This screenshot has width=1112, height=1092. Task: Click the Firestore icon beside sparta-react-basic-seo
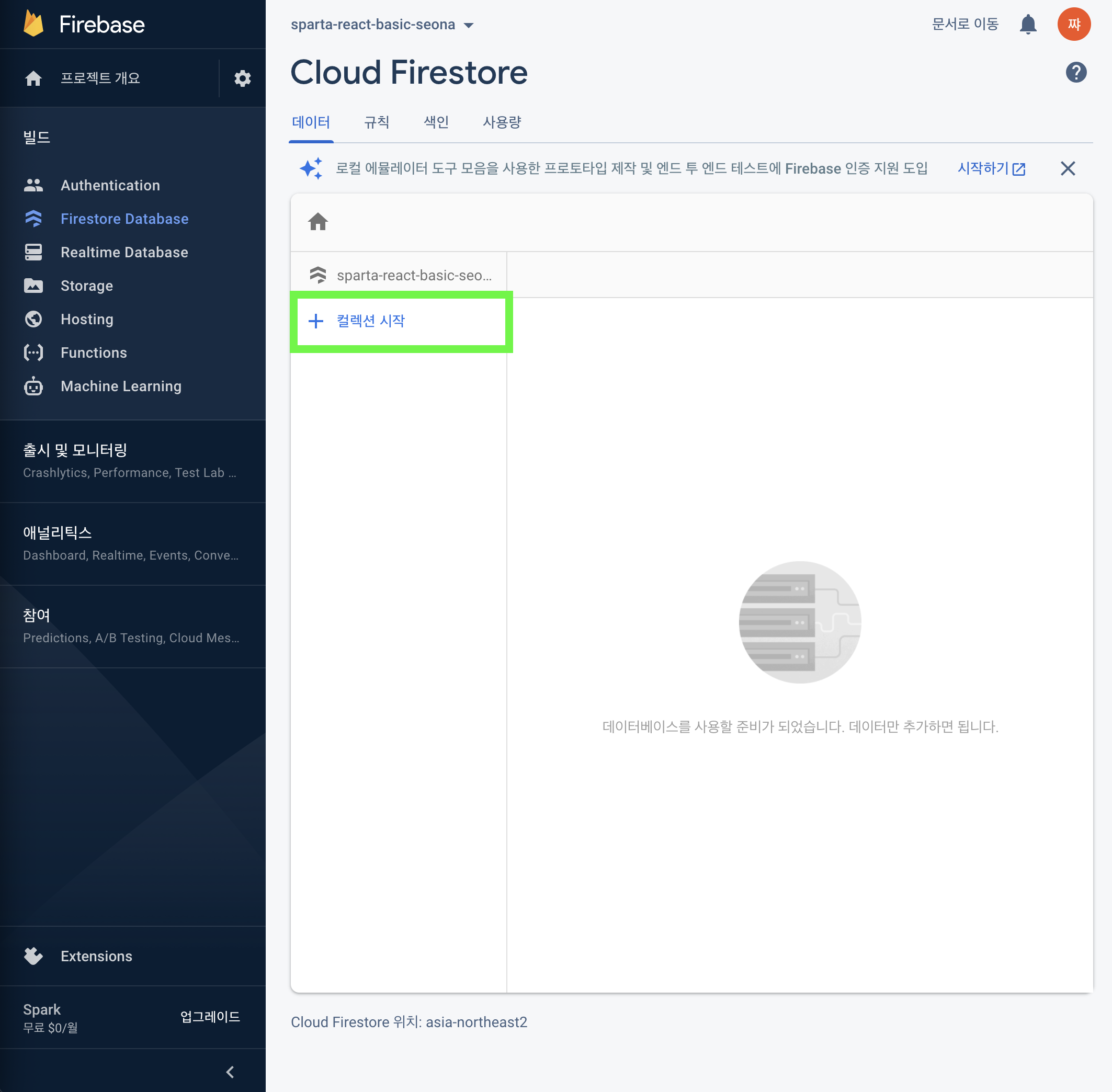click(x=317, y=275)
